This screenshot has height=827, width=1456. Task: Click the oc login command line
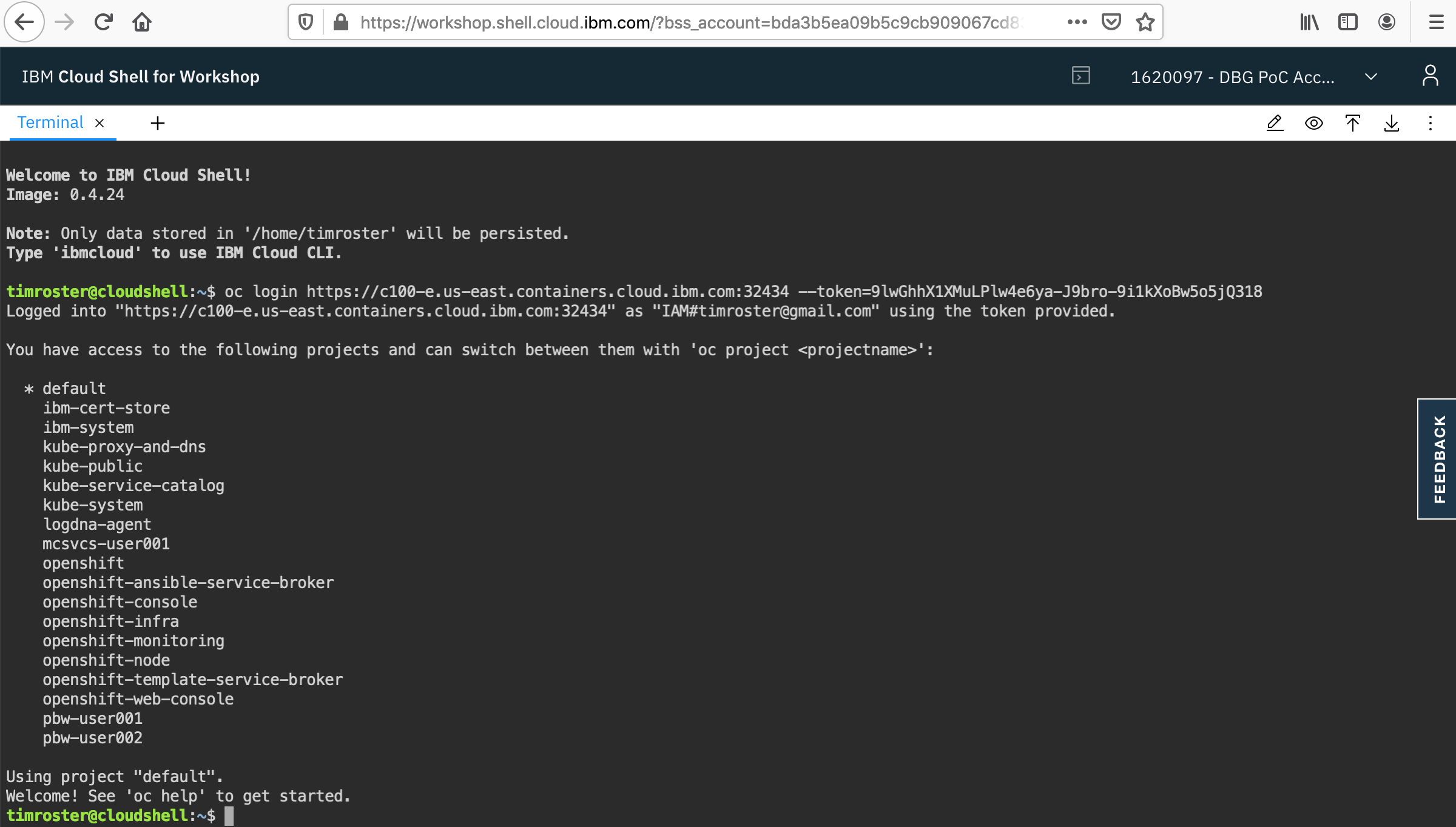(743, 292)
